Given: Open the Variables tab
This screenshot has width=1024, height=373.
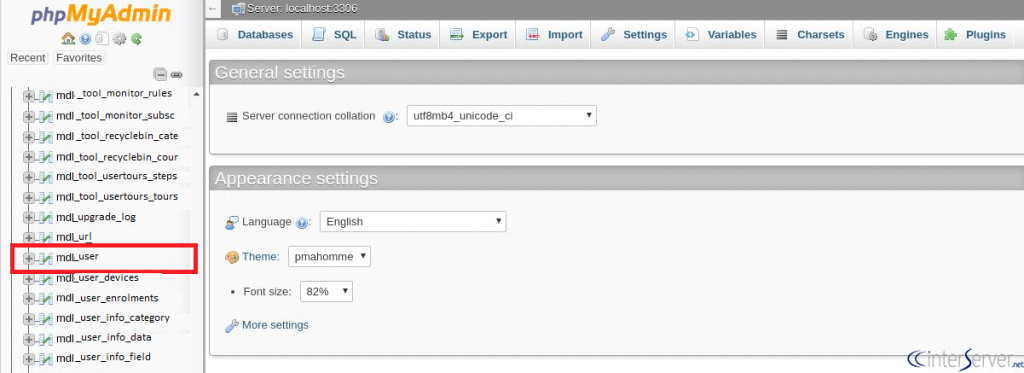Looking at the screenshot, I should (x=721, y=35).
